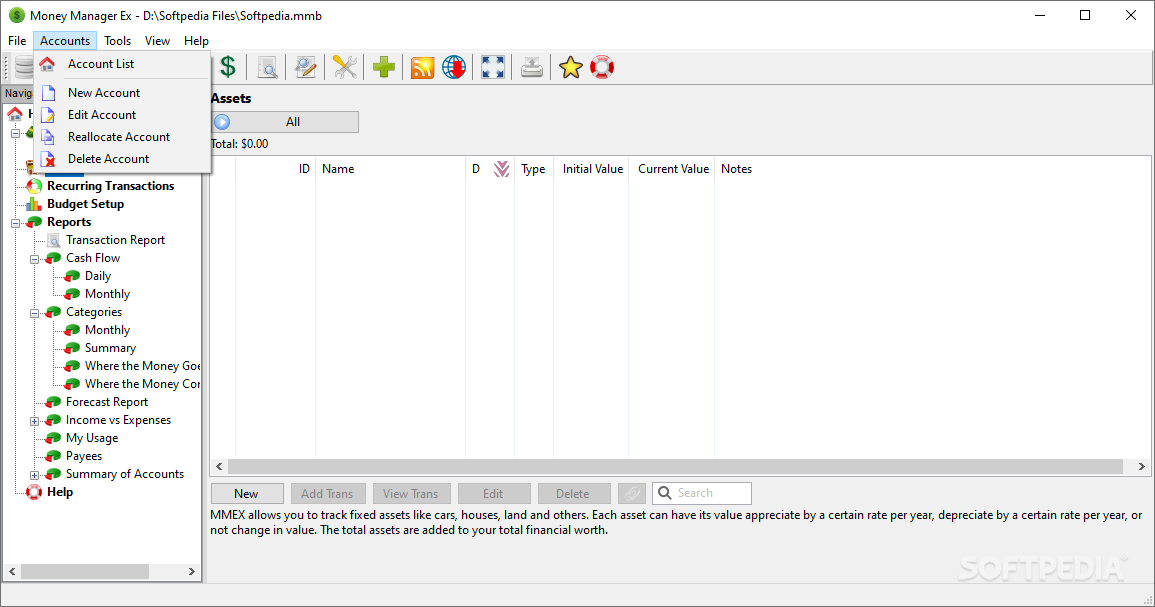Collapse the Cash Flow tree node
This screenshot has width=1155, height=607.
(x=34, y=259)
